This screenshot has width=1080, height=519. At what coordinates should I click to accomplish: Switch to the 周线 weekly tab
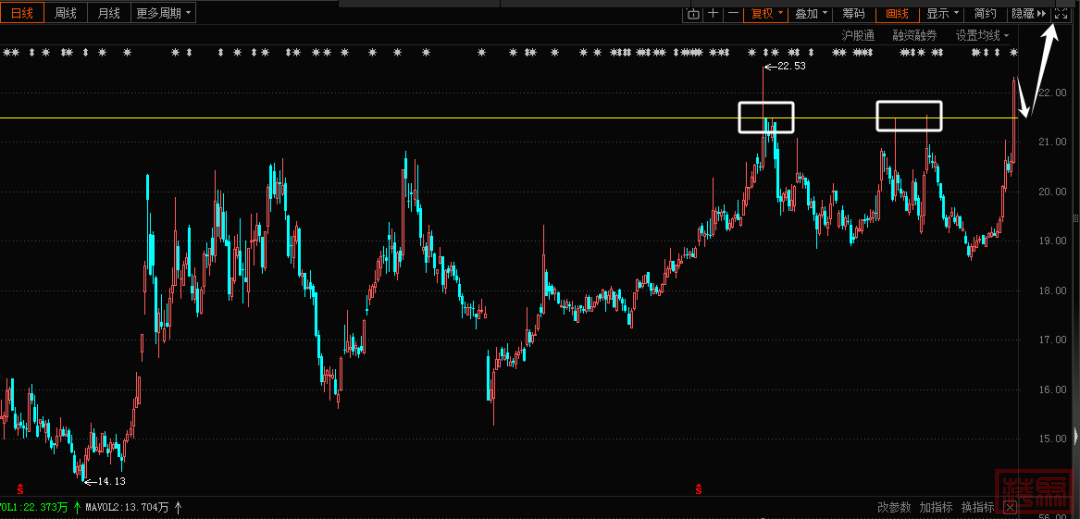tap(66, 13)
